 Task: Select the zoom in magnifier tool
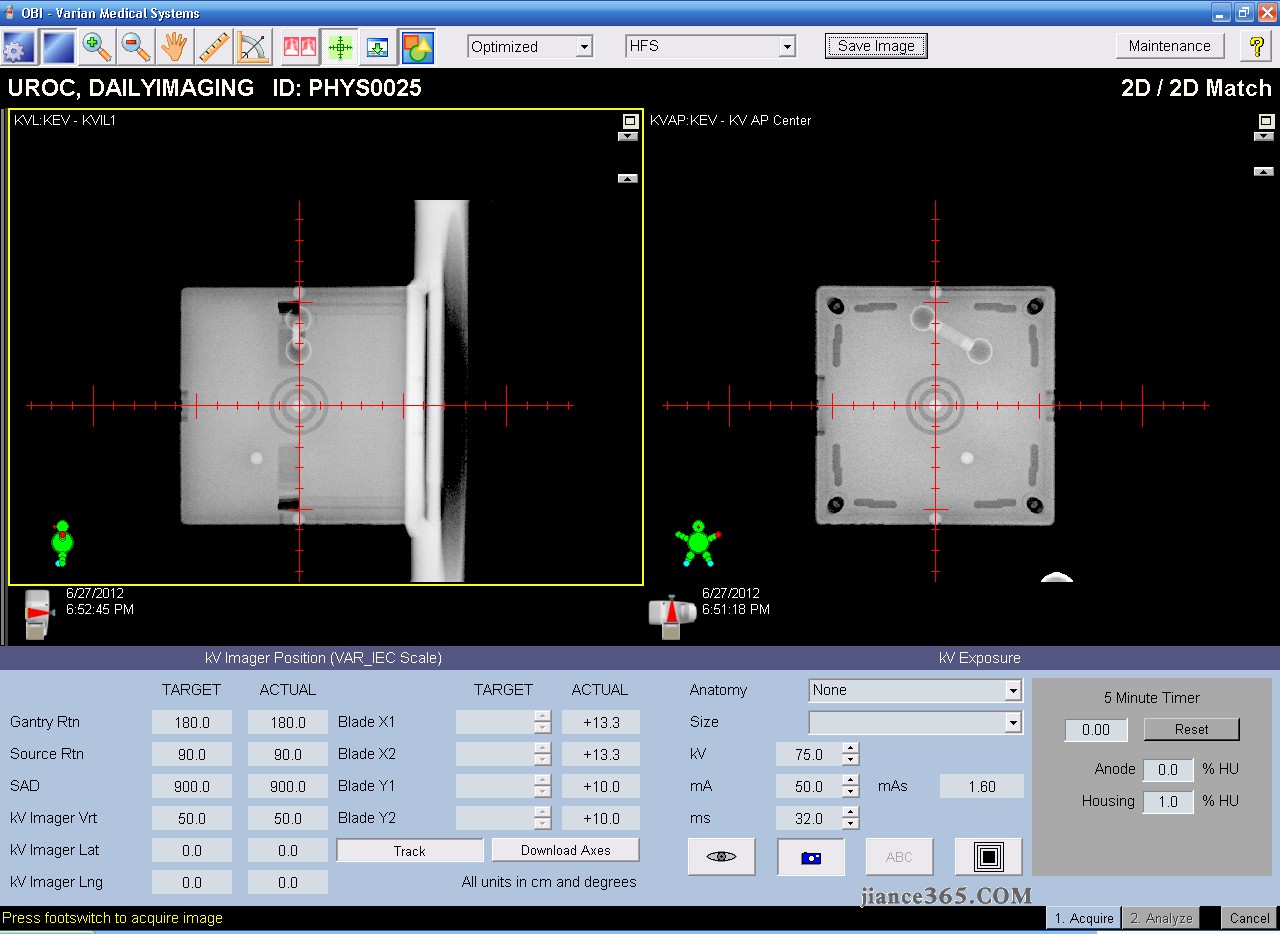[x=97, y=47]
